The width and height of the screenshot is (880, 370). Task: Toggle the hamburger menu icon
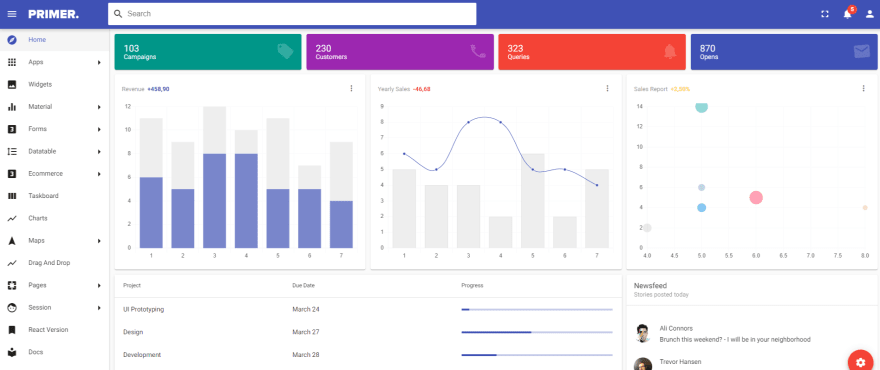12,14
